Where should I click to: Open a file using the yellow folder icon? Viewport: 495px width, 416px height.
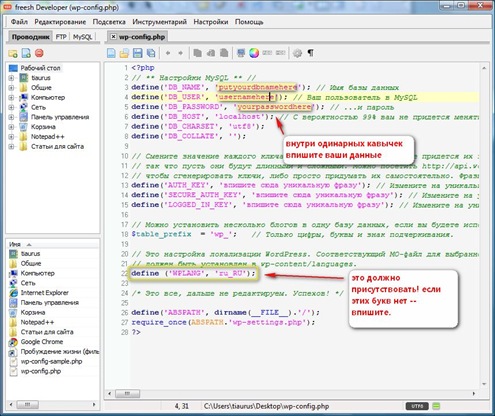pyautogui.click(x=124, y=53)
